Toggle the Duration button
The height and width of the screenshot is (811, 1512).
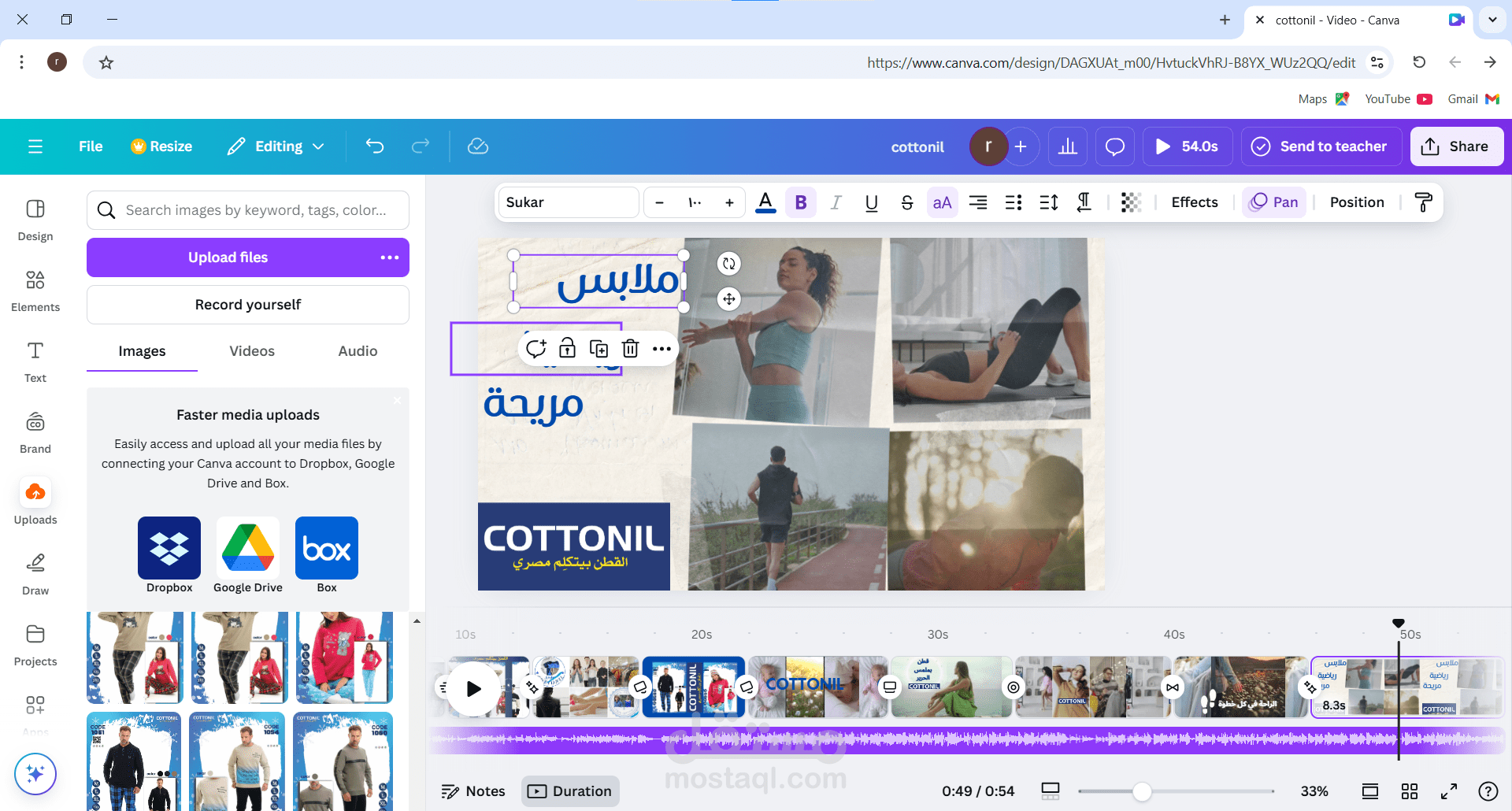click(x=570, y=791)
